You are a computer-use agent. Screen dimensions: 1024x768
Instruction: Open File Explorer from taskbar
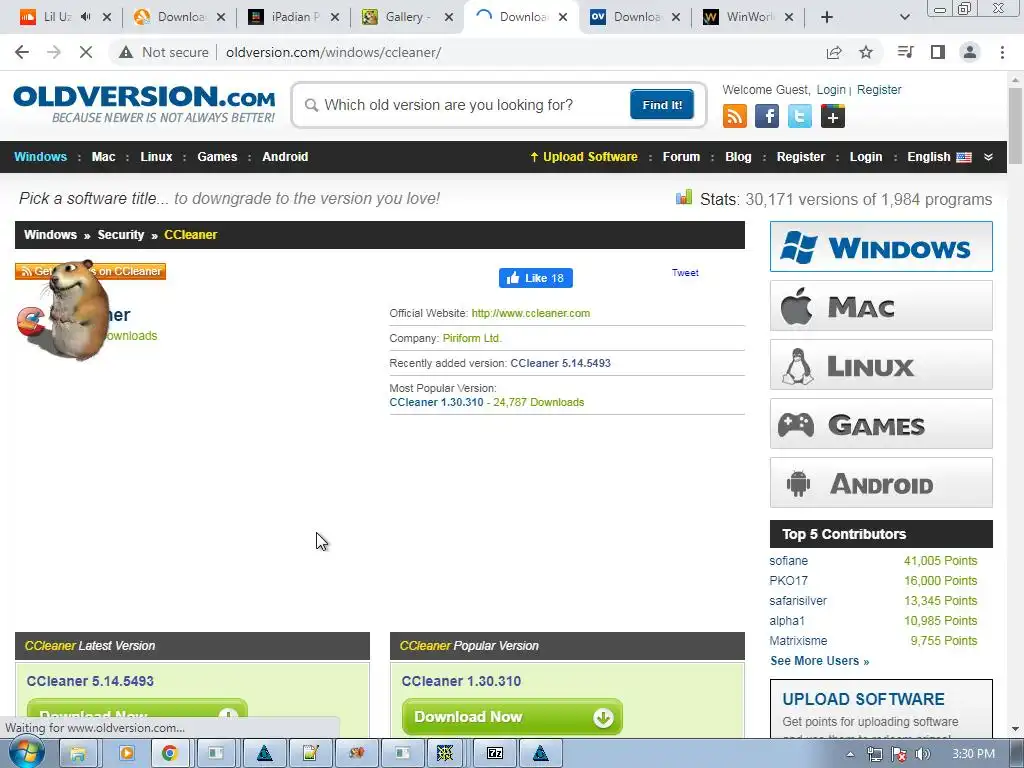pos(78,754)
